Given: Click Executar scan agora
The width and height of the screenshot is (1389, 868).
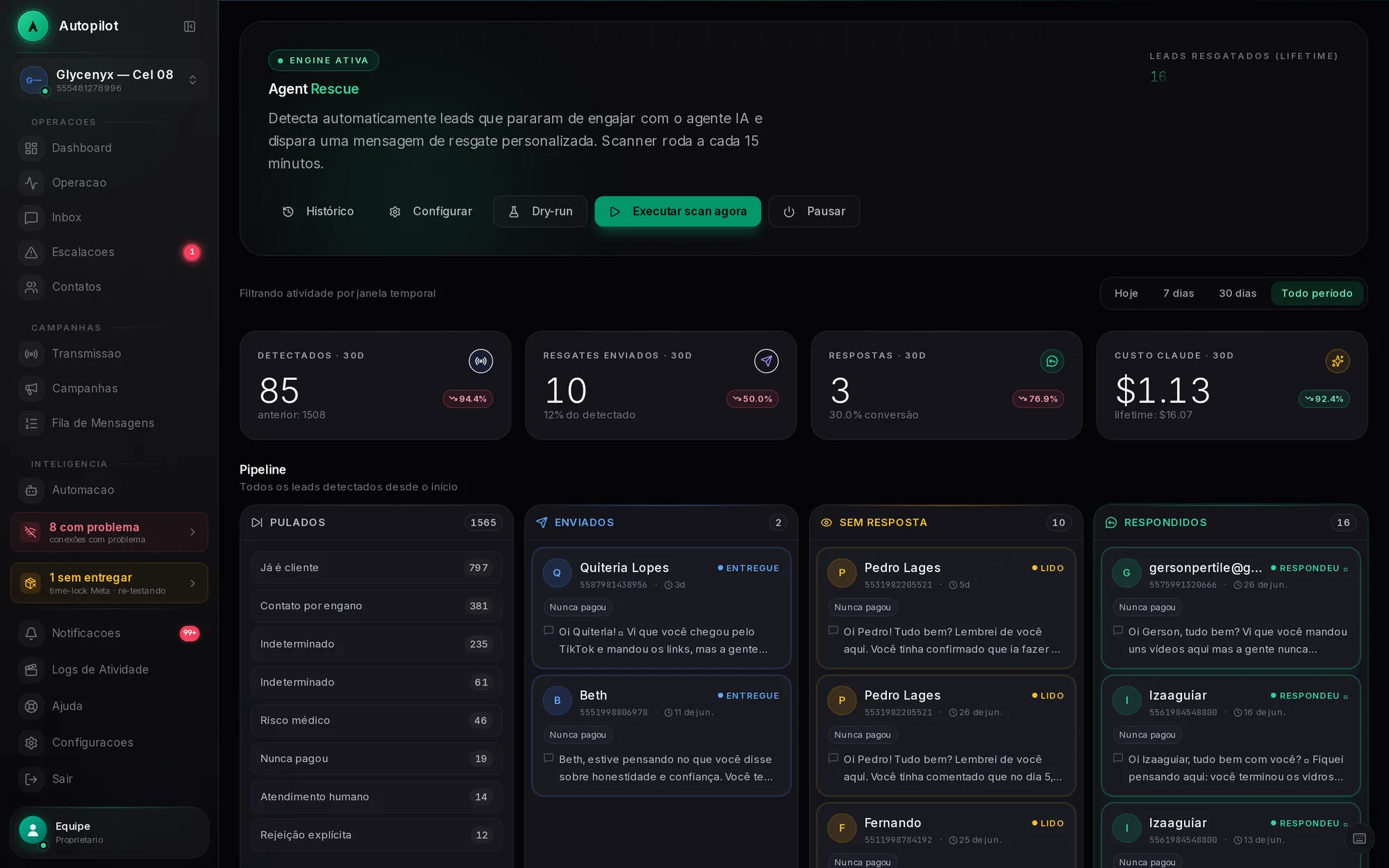Looking at the screenshot, I should [678, 211].
